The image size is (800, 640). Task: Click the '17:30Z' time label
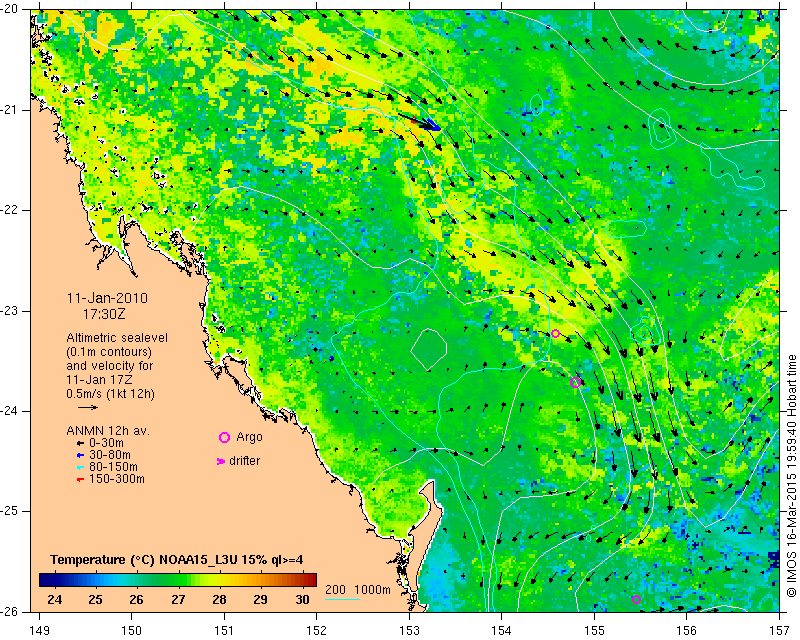[104, 314]
